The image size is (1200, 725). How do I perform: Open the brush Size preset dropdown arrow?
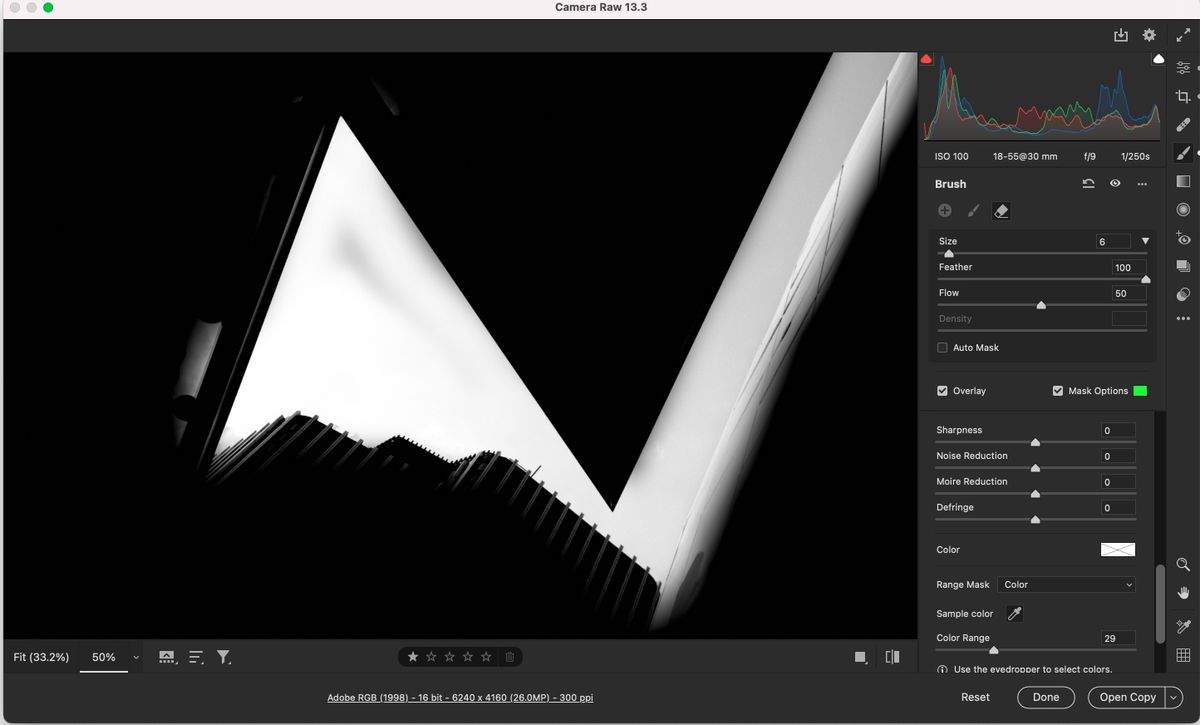[1146, 241]
